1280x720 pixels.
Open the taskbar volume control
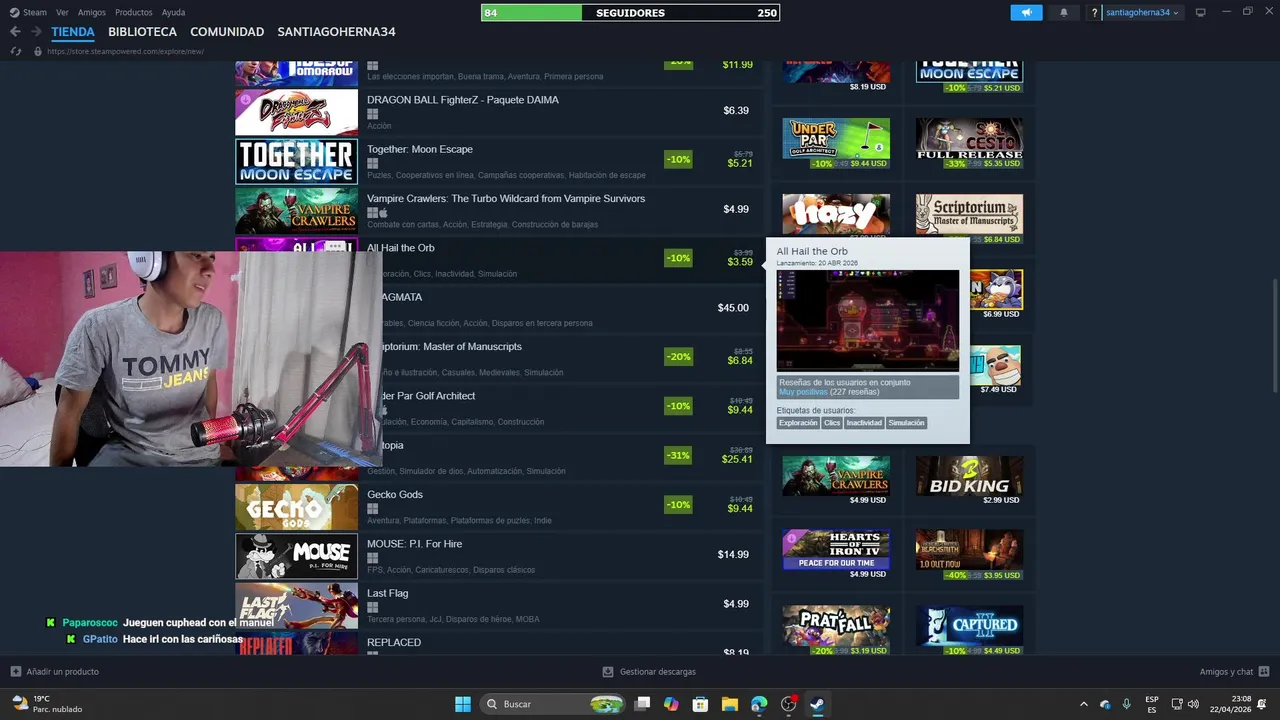(1193, 704)
